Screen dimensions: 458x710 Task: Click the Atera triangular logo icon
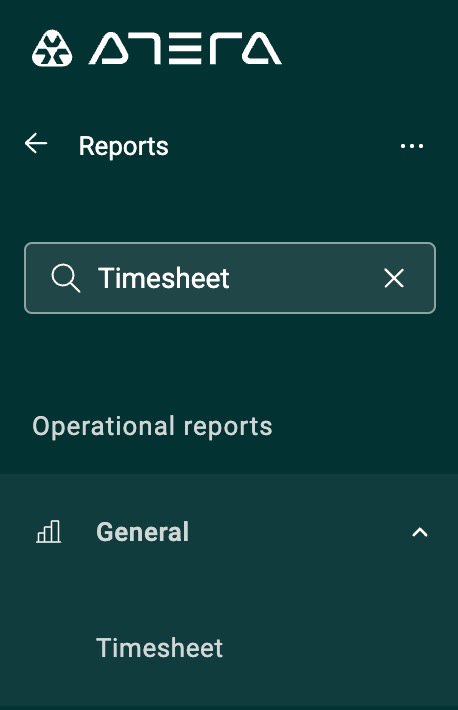(52, 48)
